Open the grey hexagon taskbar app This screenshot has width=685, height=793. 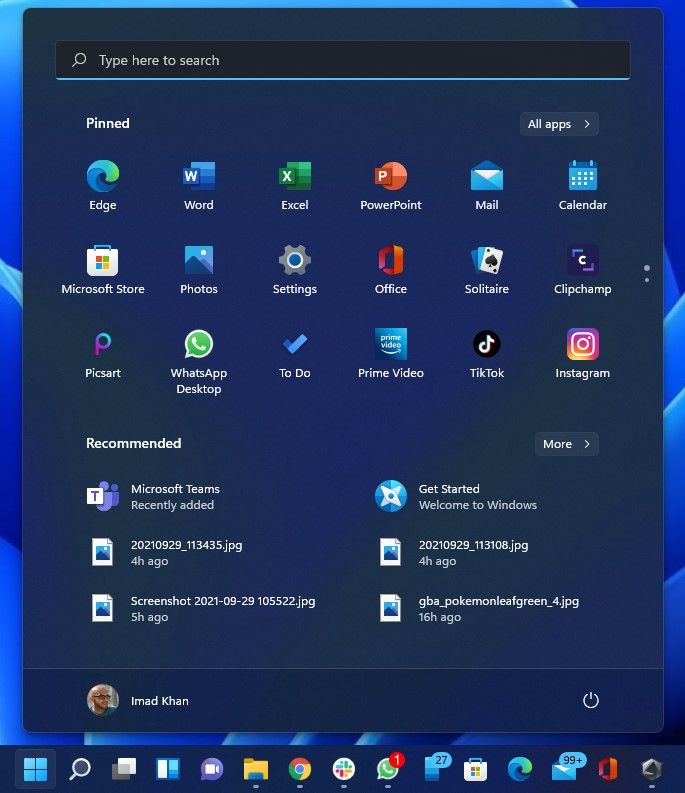652,769
